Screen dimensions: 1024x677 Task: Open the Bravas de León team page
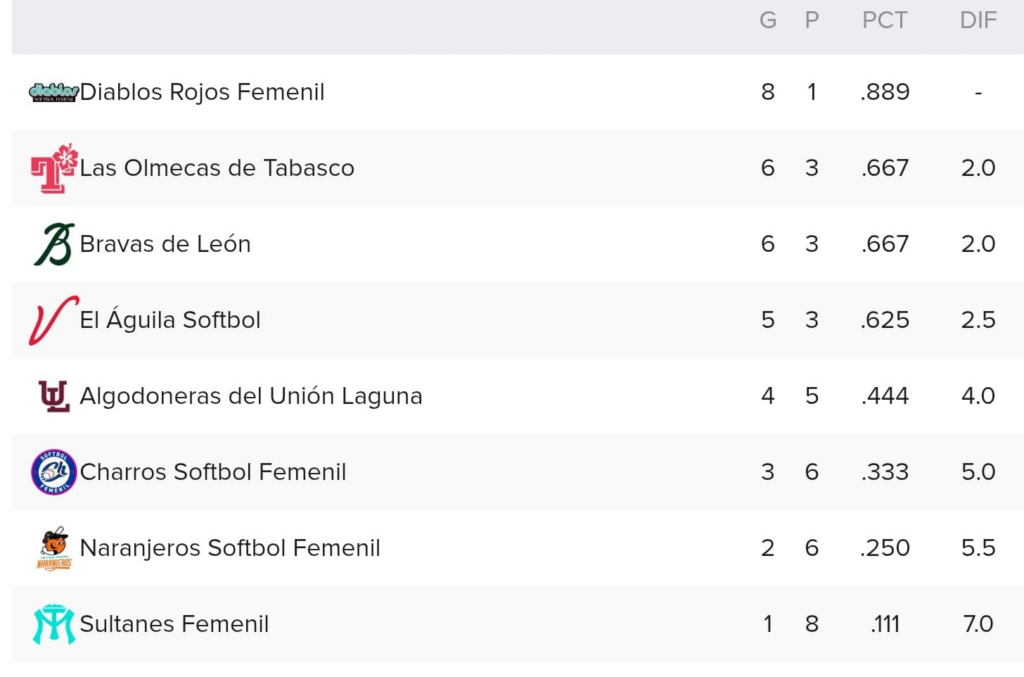coord(165,244)
